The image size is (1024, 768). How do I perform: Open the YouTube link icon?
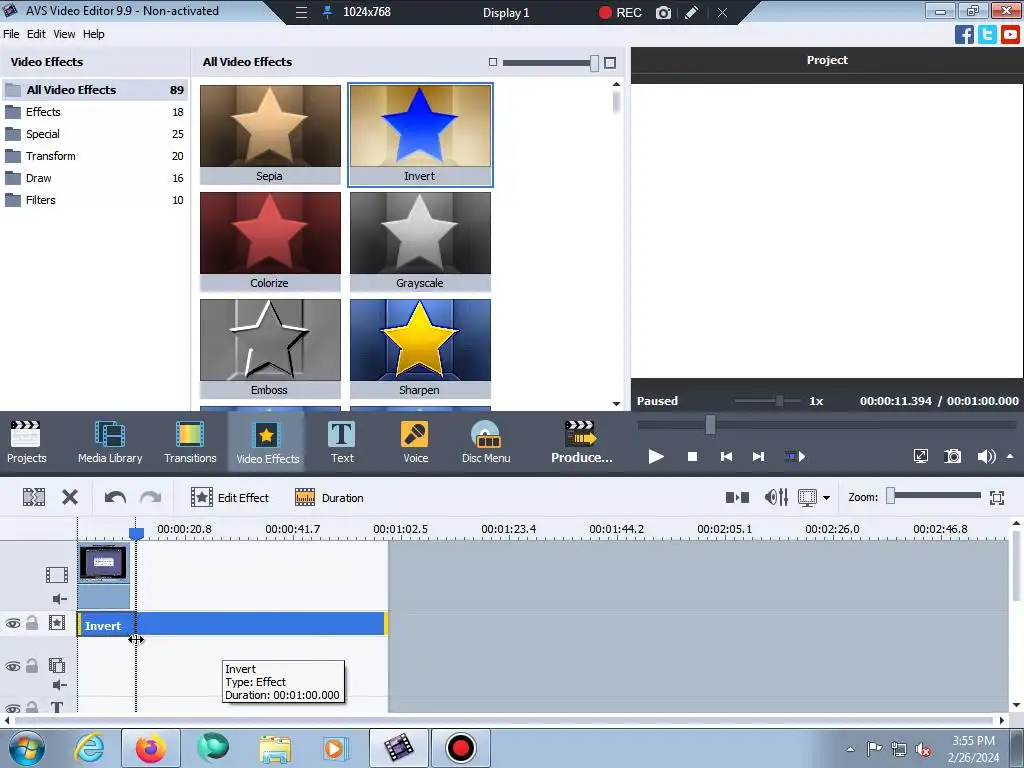[1010, 35]
